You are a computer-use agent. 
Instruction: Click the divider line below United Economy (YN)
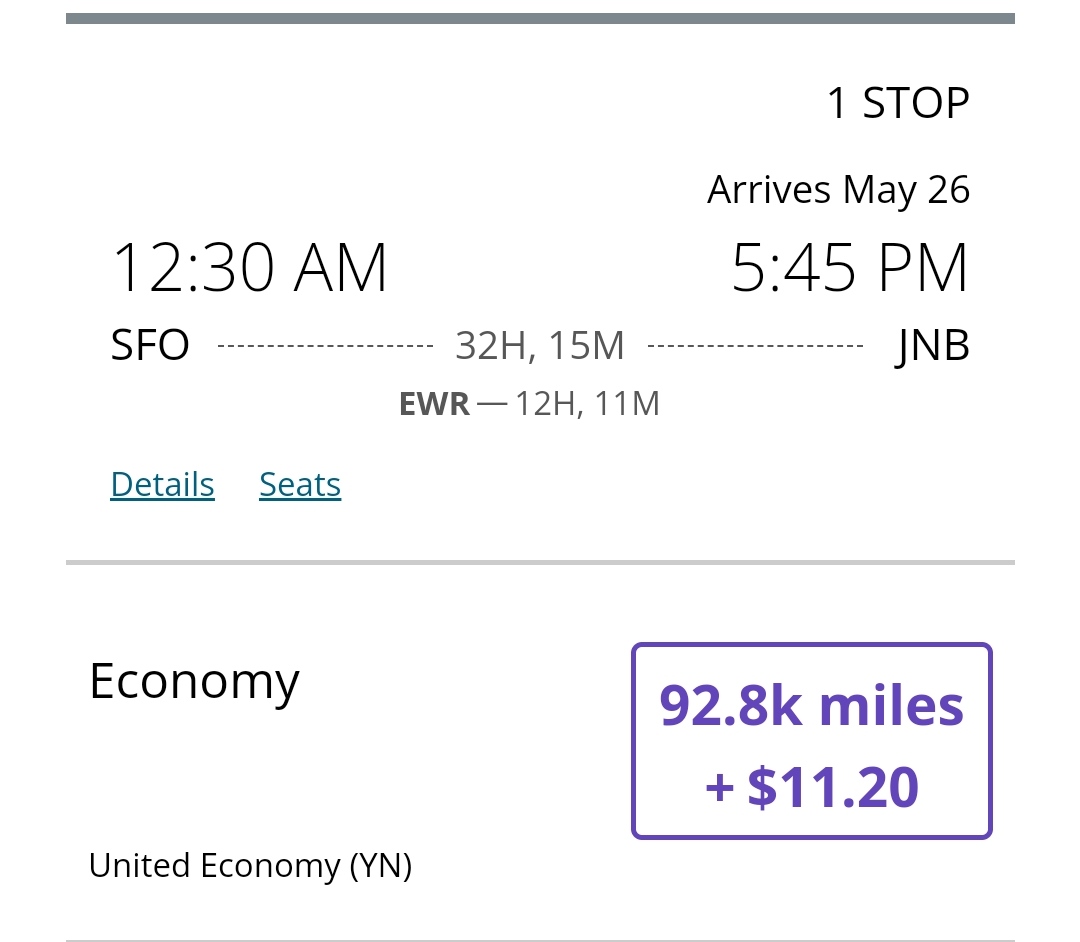540,939
